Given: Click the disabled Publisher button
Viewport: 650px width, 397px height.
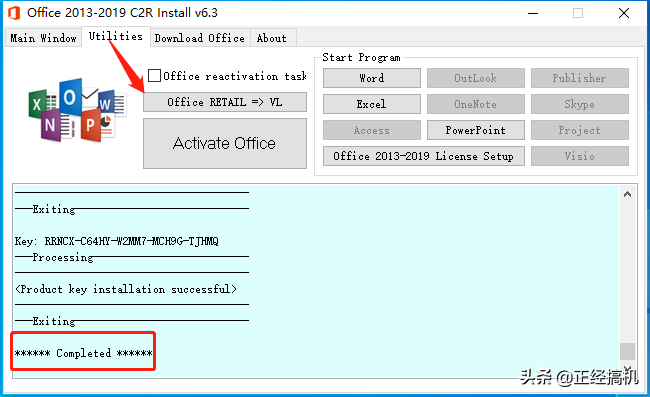Looking at the screenshot, I should 580,78.
